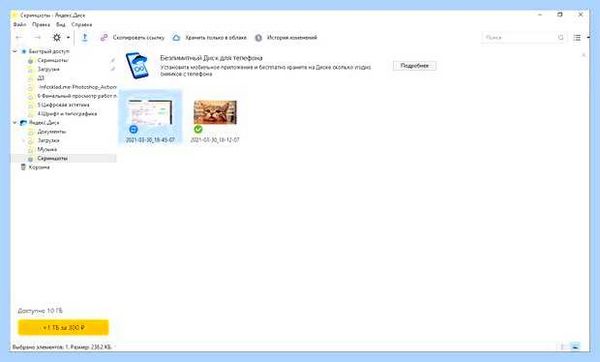This screenshot has height=362, width=600.
Task: Click the yellow +1 ТБ за 300 ₽ button
Action: coord(64,328)
